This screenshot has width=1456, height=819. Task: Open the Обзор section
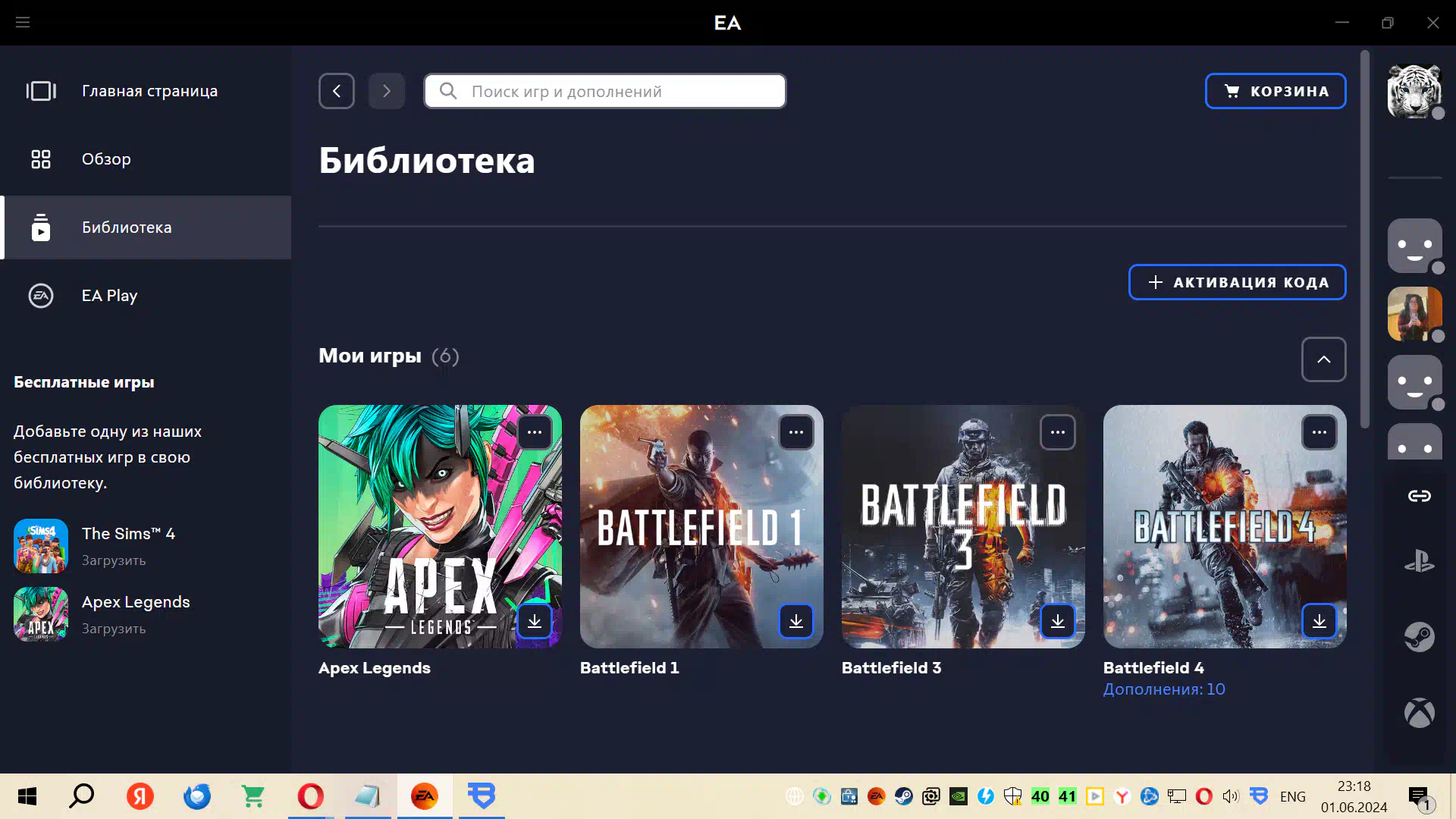tap(146, 159)
